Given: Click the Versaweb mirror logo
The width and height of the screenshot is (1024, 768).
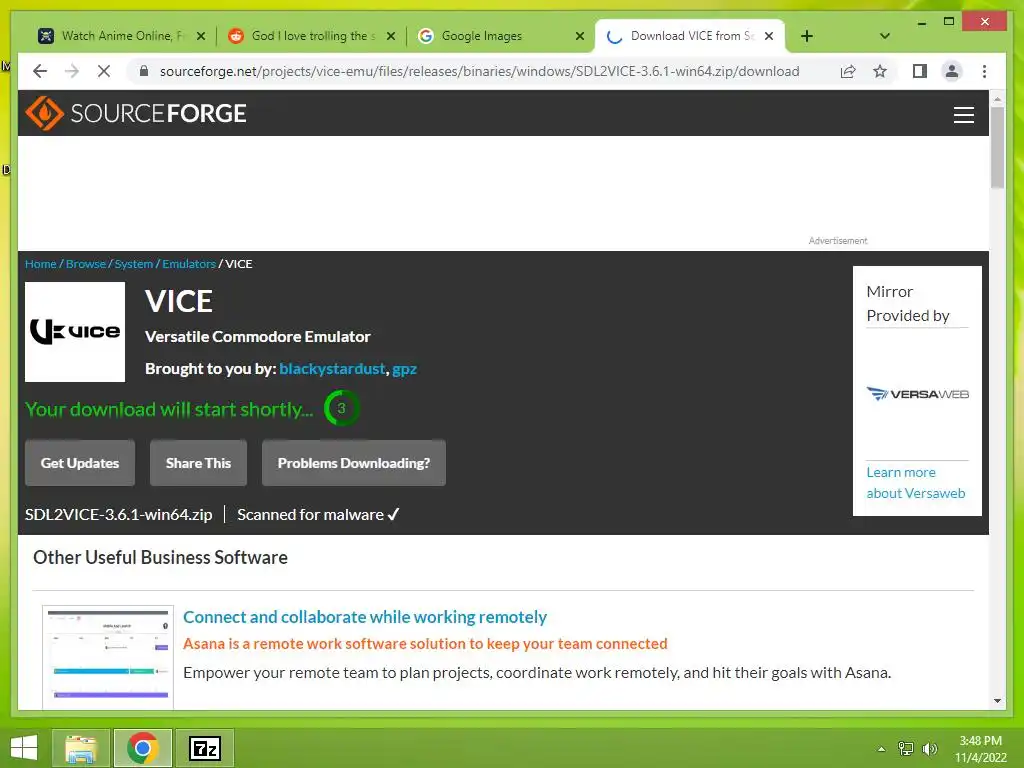Looking at the screenshot, I should 918,394.
